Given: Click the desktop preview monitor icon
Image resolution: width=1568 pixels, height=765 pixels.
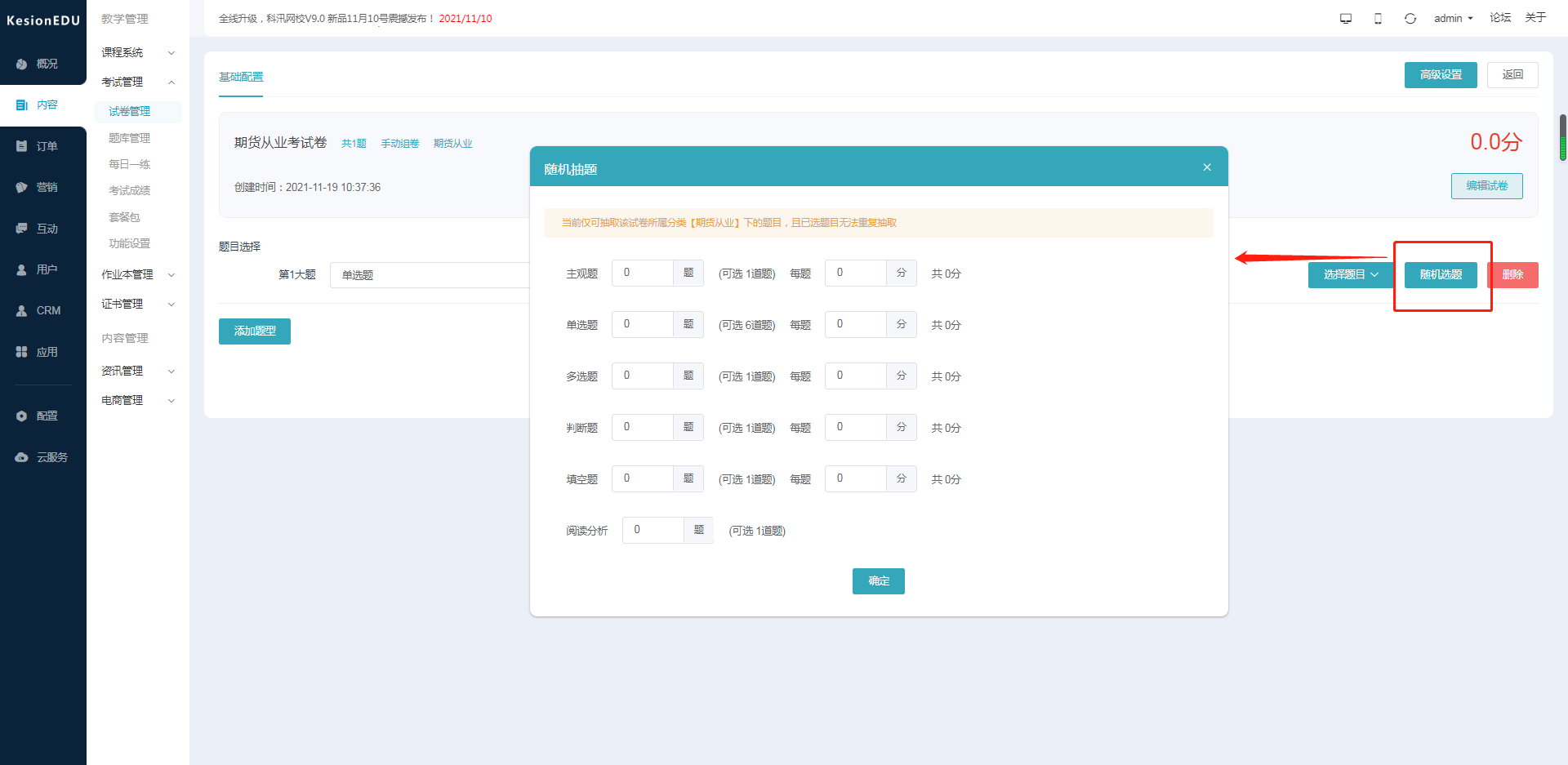Looking at the screenshot, I should pos(1346,18).
